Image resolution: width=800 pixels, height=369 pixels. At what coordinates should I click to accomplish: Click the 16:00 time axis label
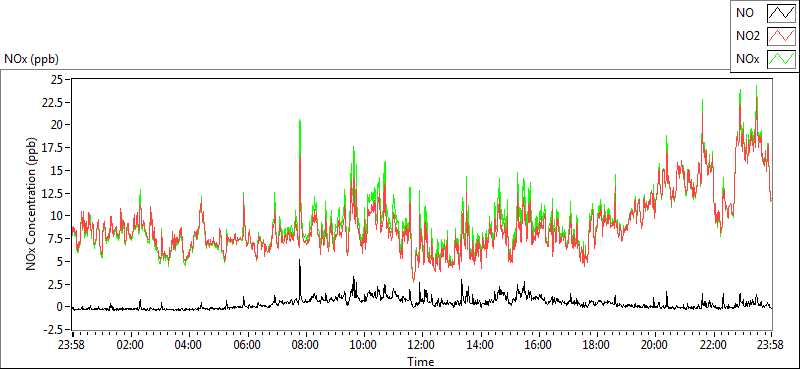click(x=538, y=344)
